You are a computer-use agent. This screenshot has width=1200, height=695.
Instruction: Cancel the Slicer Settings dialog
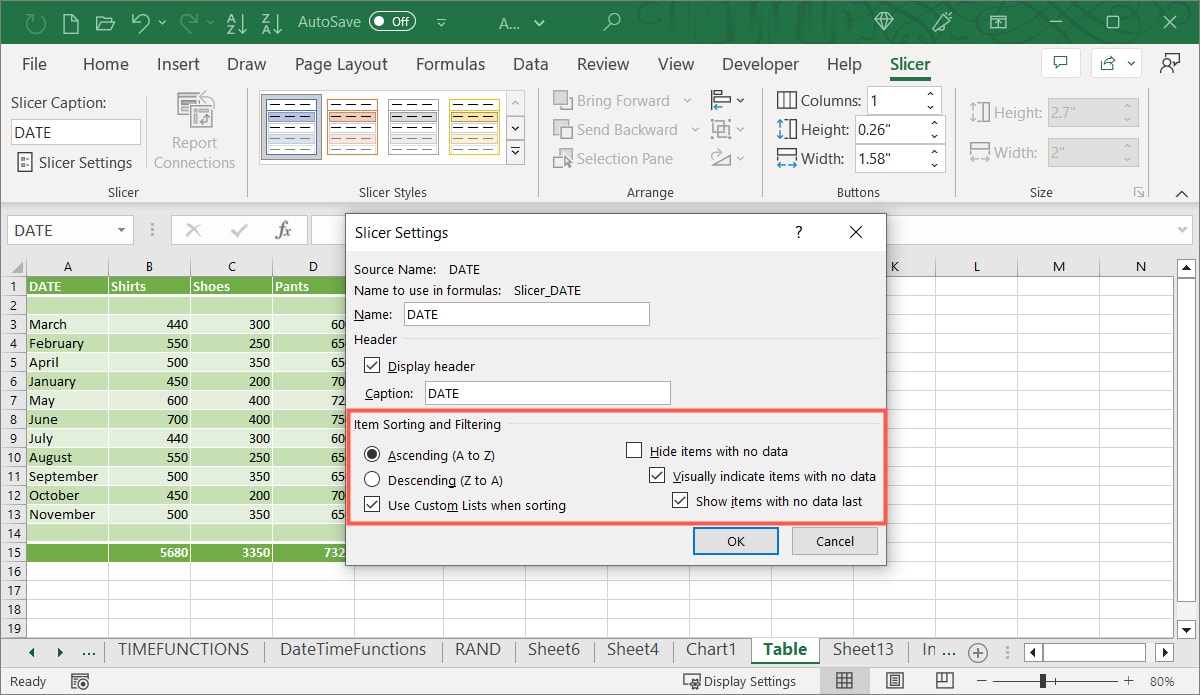(834, 540)
